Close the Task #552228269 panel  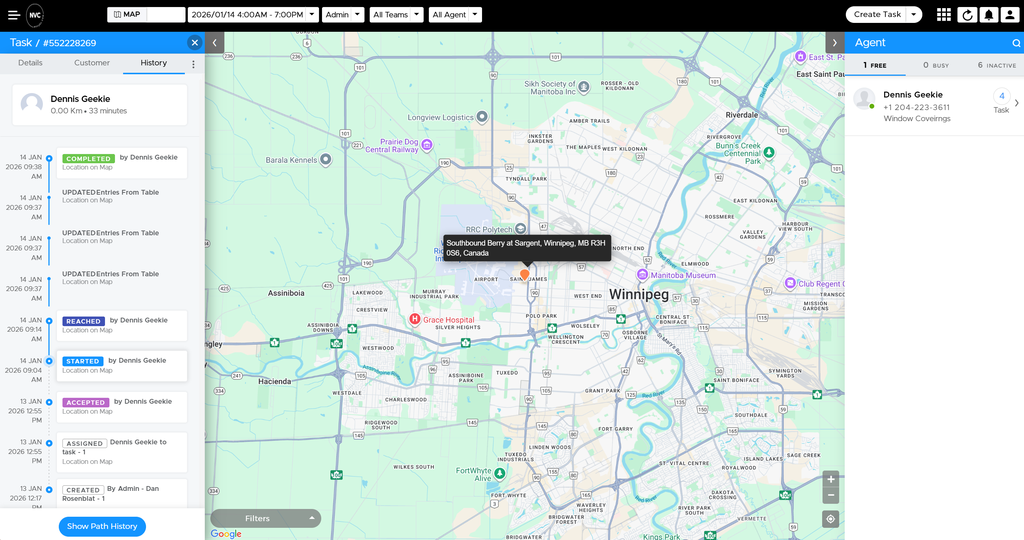(194, 43)
